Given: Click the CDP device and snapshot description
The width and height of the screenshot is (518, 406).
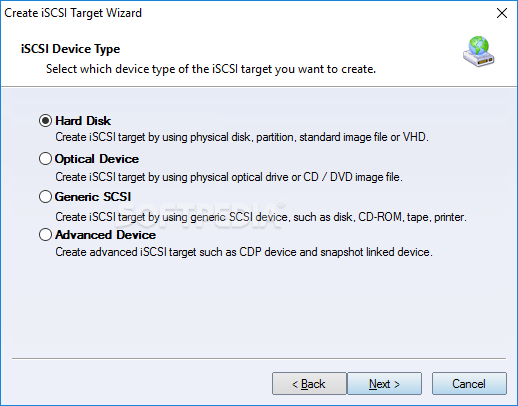Looking at the screenshot, I should (x=244, y=252).
